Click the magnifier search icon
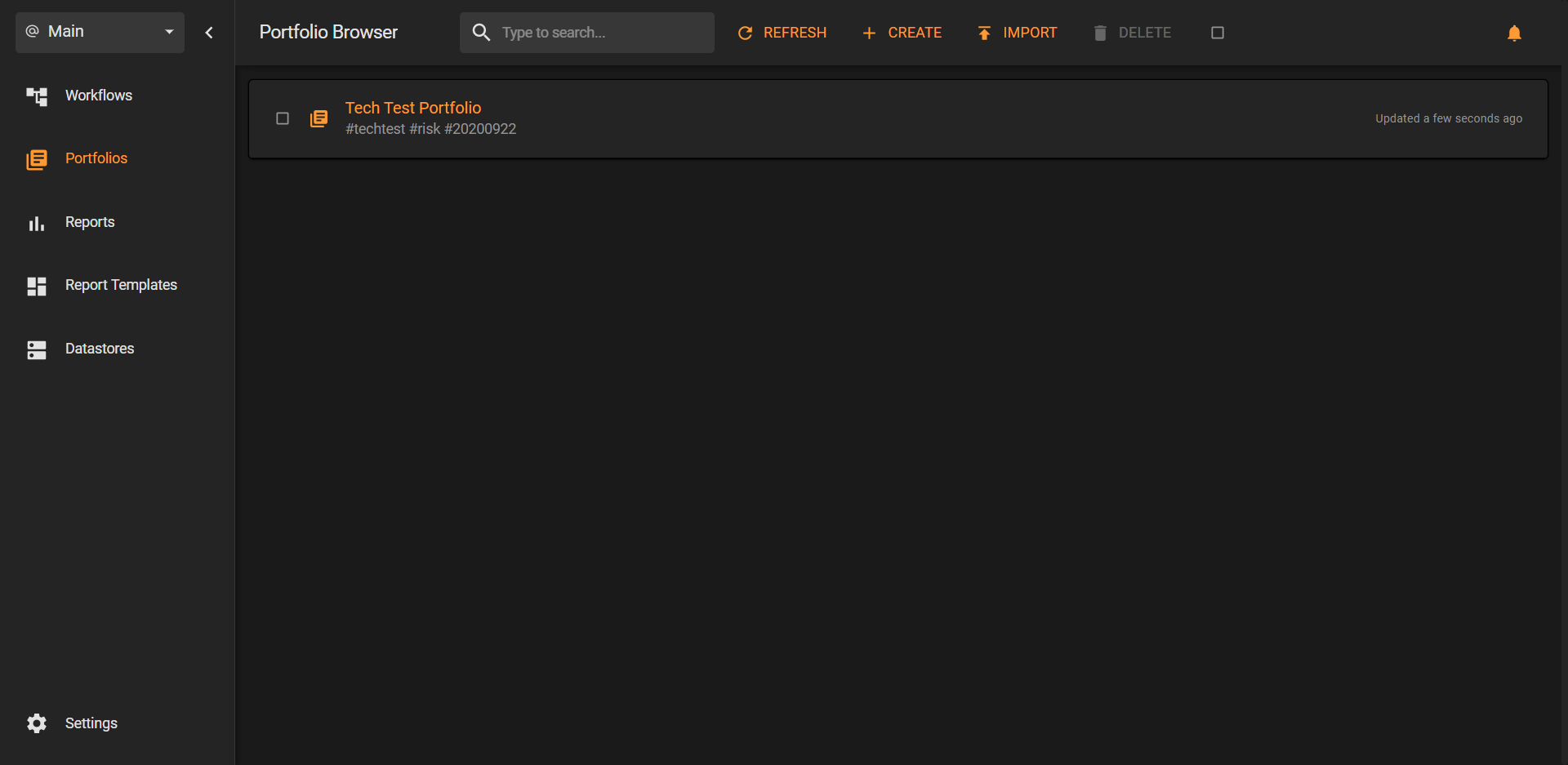Viewport: 1568px width, 765px height. 481,33
